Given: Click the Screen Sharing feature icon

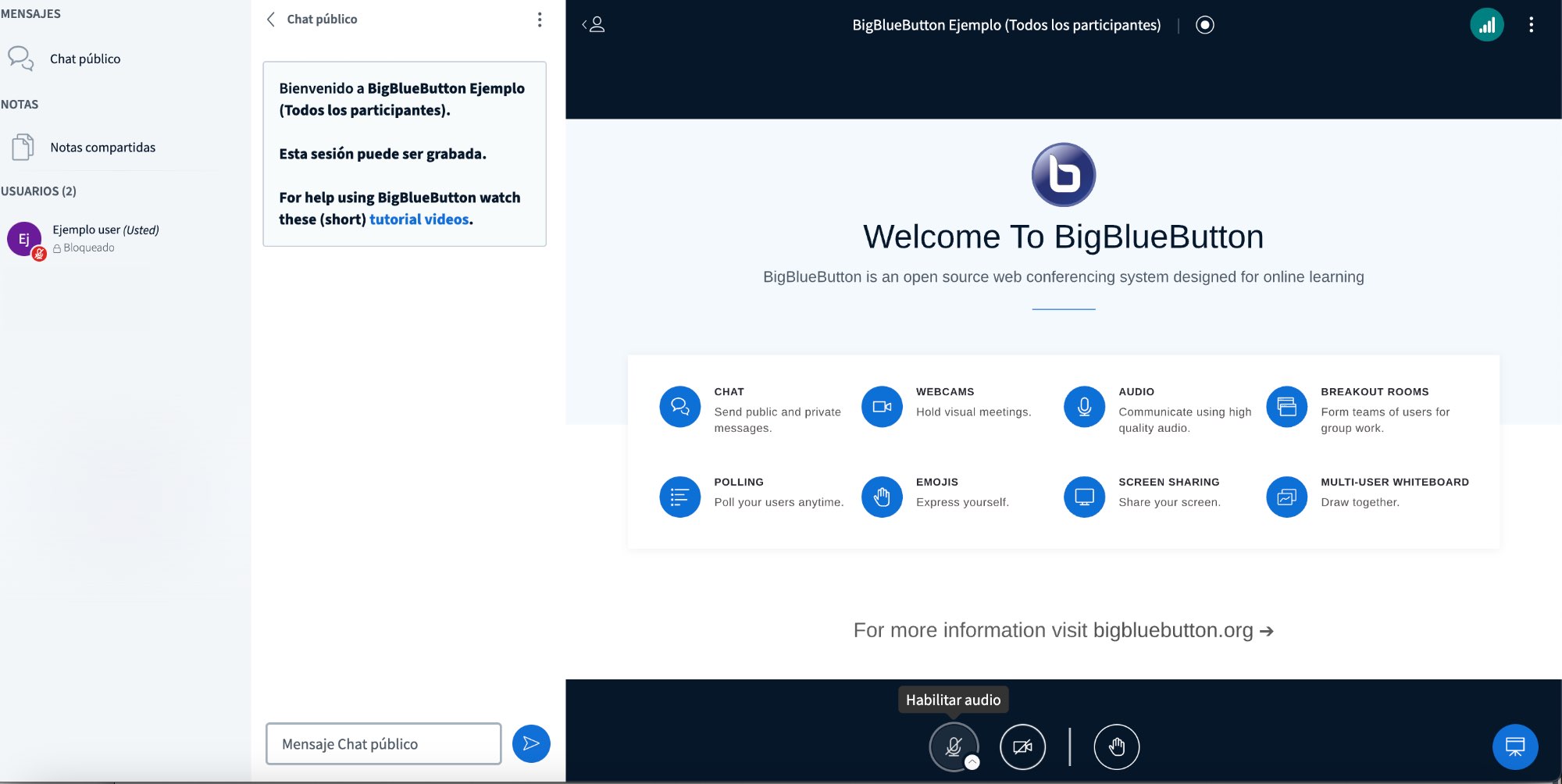Looking at the screenshot, I should click(1084, 497).
